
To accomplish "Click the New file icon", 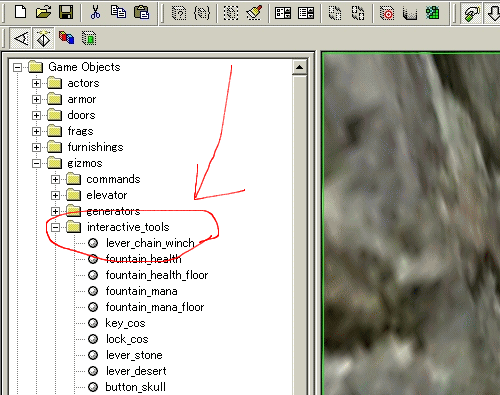I will click(21, 12).
